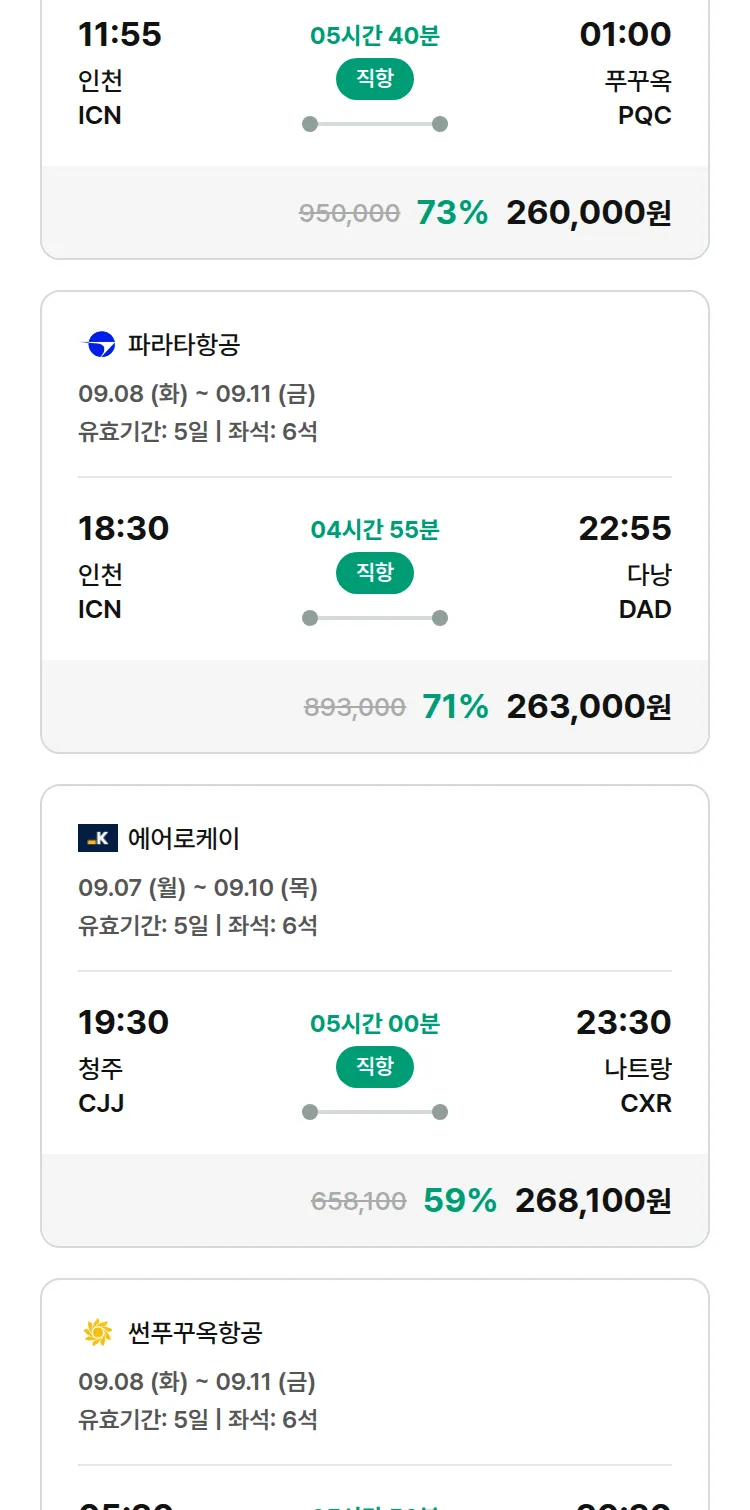Select the 직항 badge on the Danang flight
The width and height of the screenshot is (750, 1510).
(375, 573)
